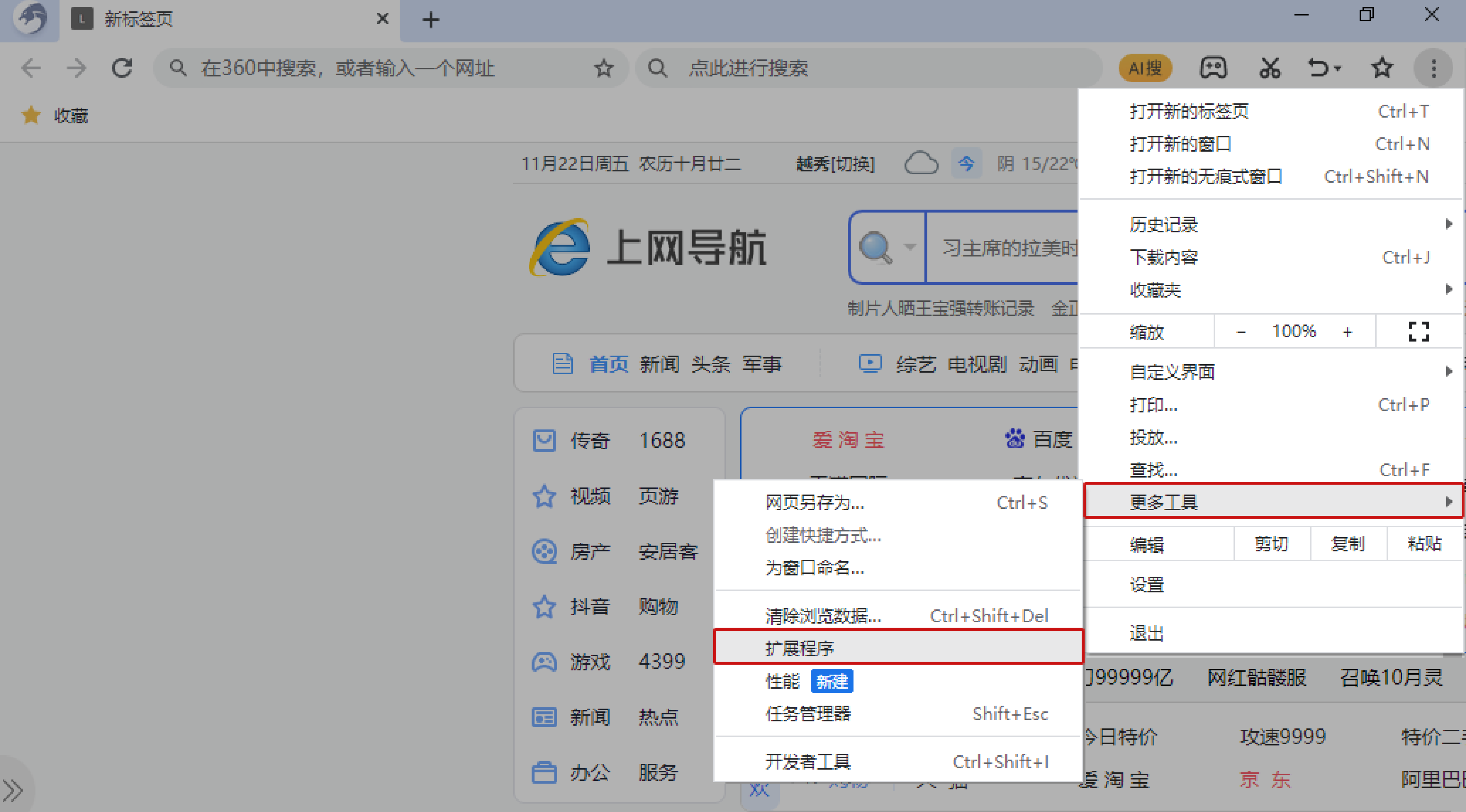The width and height of the screenshot is (1466, 812).
Task: Bookmark page with address bar star
Action: 604,68
